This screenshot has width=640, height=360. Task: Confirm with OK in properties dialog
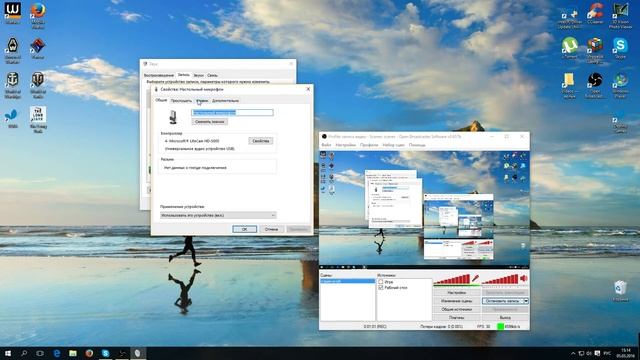click(244, 229)
